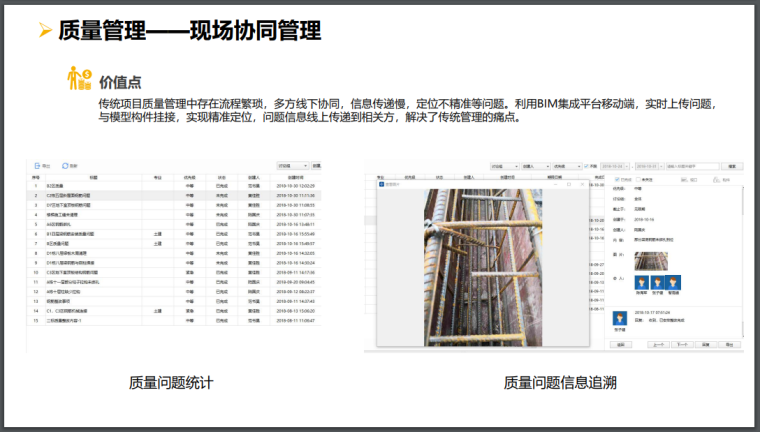Click the reply author avatar at the panel bottom
The width and height of the screenshot is (760, 432).
(x=619, y=318)
